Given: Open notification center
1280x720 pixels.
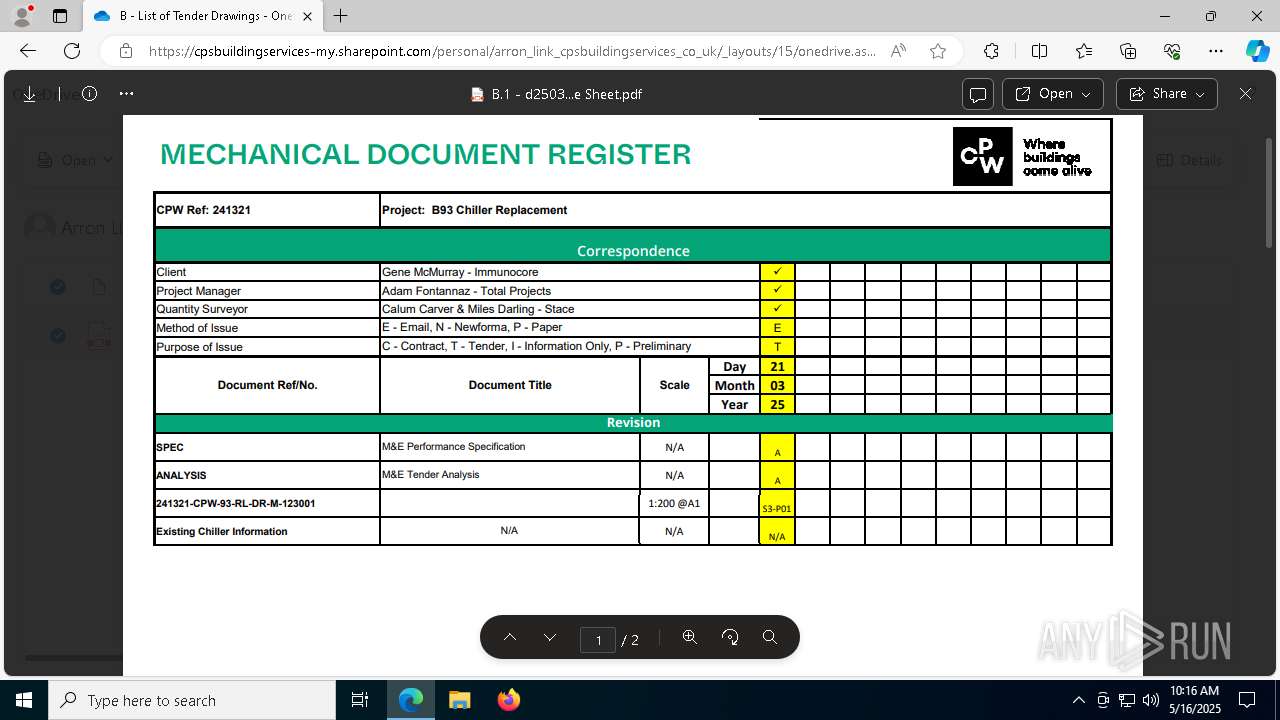Looking at the screenshot, I should pyautogui.click(x=1247, y=700).
